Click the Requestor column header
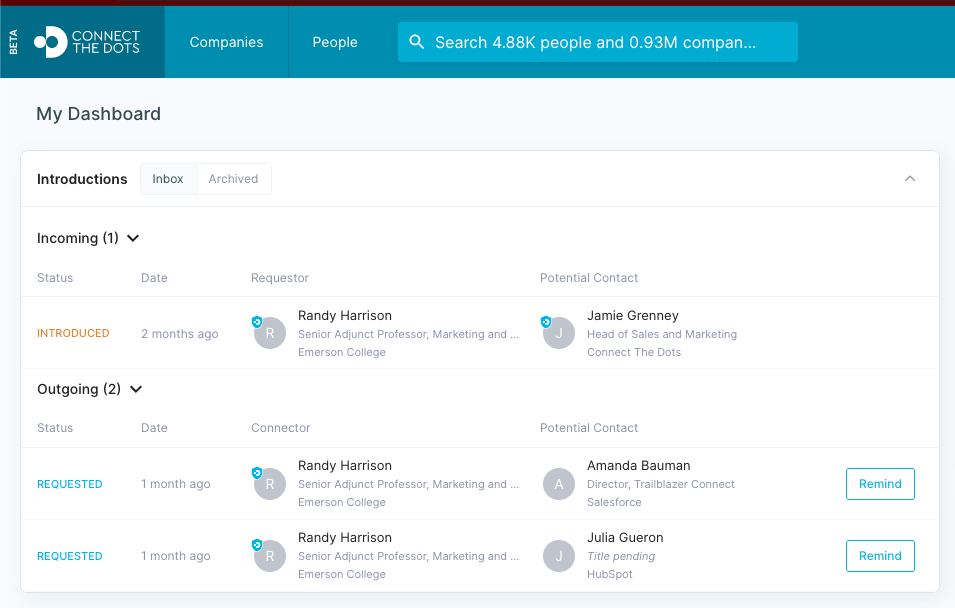Image resolution: width=955 pixels, height=608 pixels. coord(280,278)
